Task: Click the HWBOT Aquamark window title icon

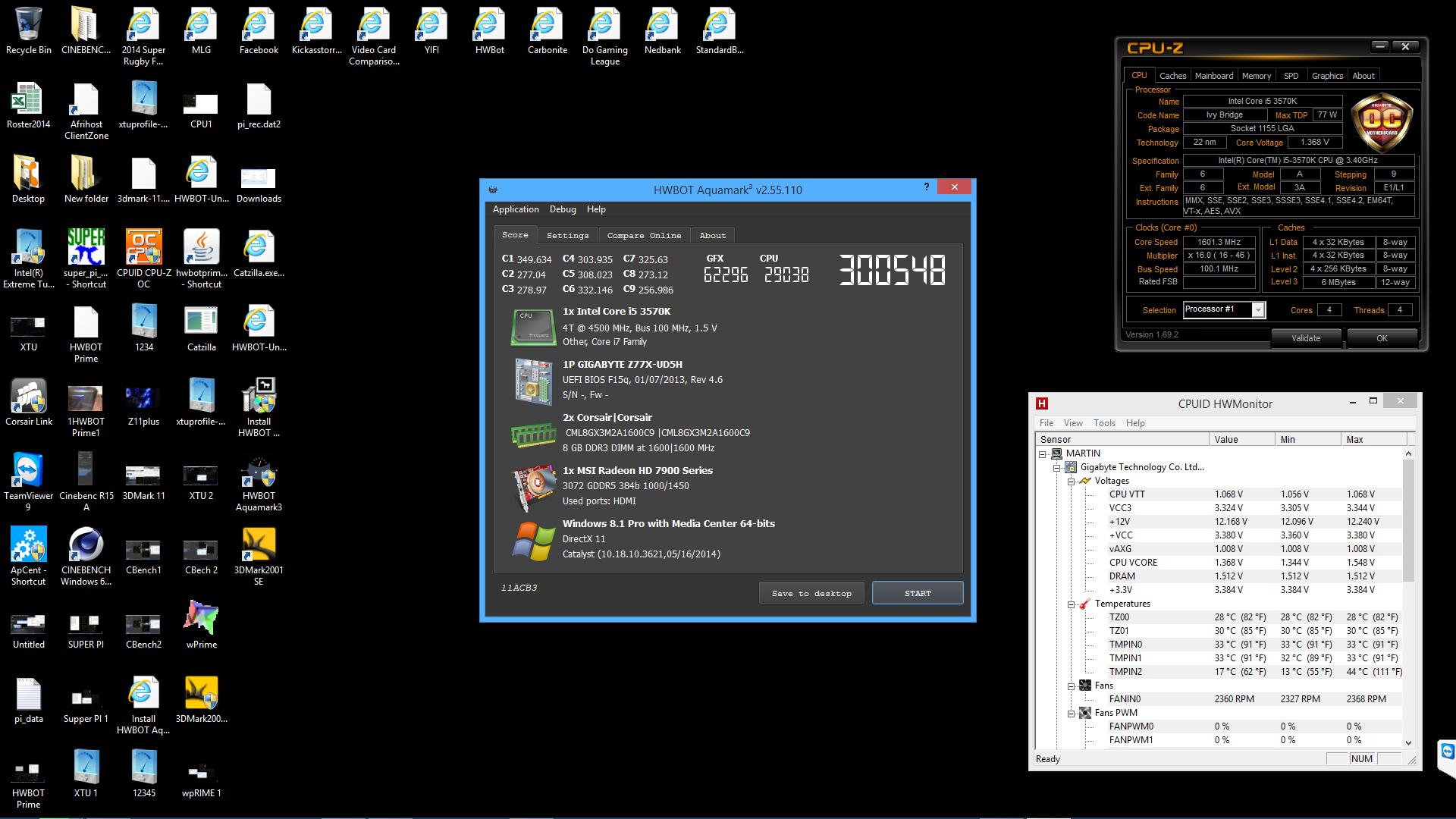Action: (x=493, y=190)
